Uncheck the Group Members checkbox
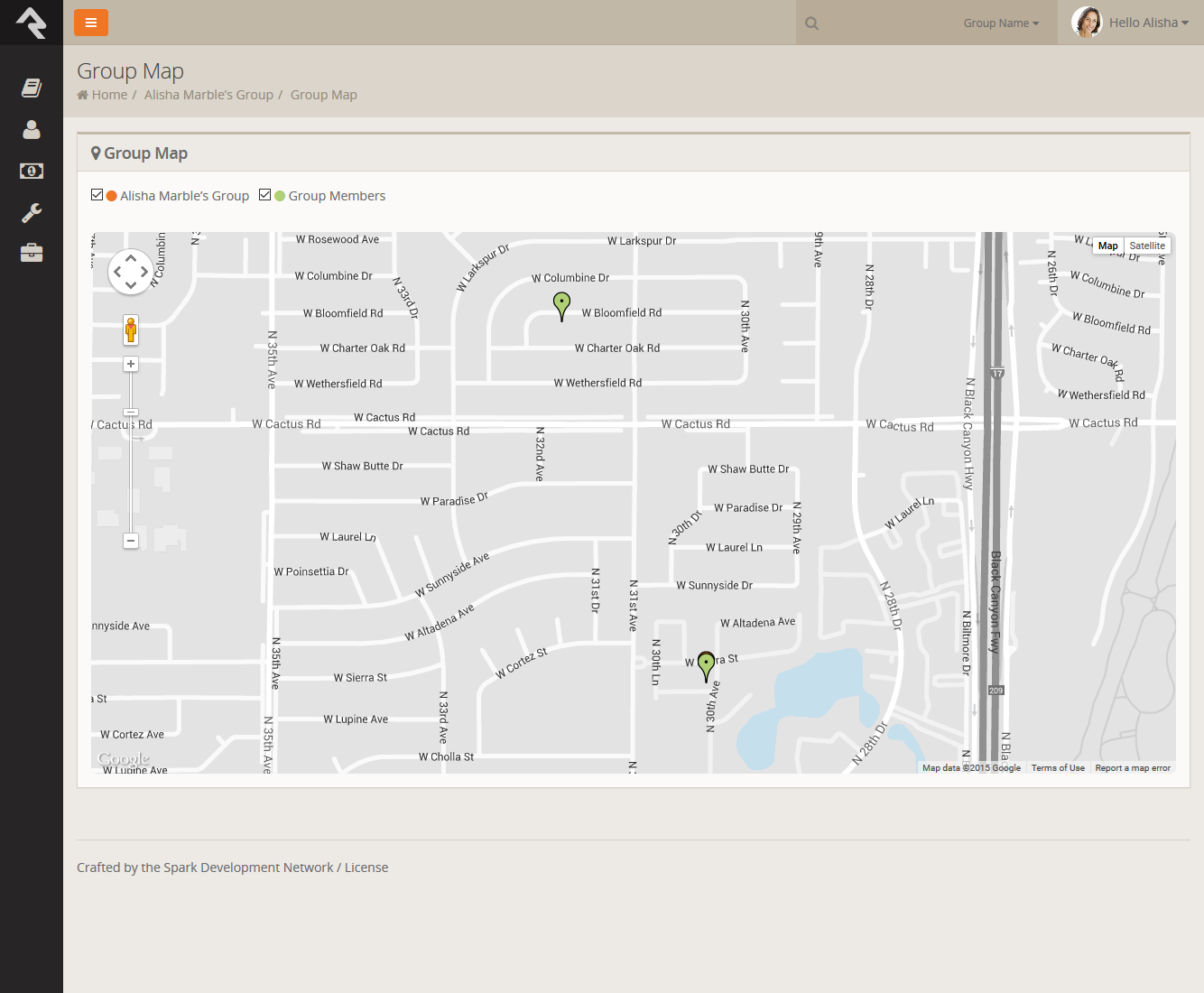 (265, 195)
